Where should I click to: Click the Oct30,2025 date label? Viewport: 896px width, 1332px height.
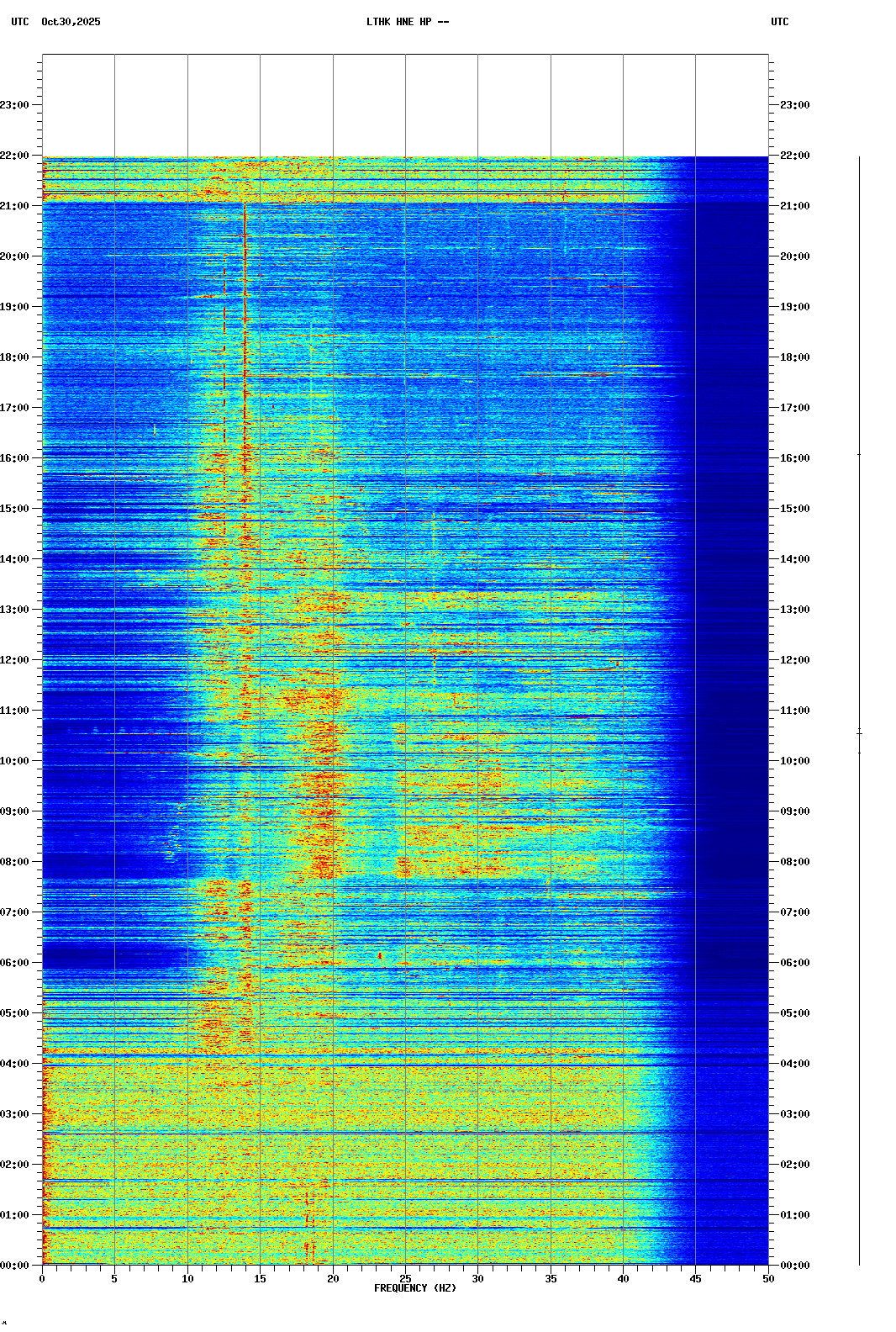pyautogui.click(x=71, y=22)
